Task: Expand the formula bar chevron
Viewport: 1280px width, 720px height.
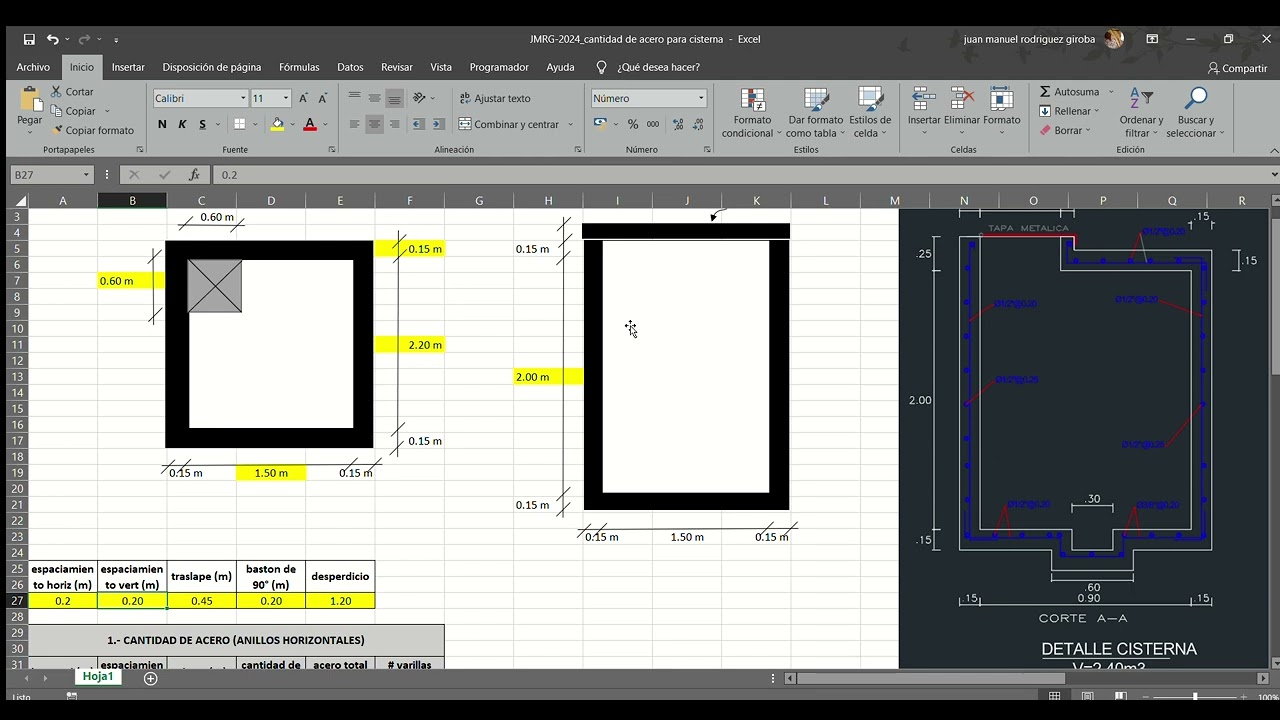Action: tap(1273, 175)
